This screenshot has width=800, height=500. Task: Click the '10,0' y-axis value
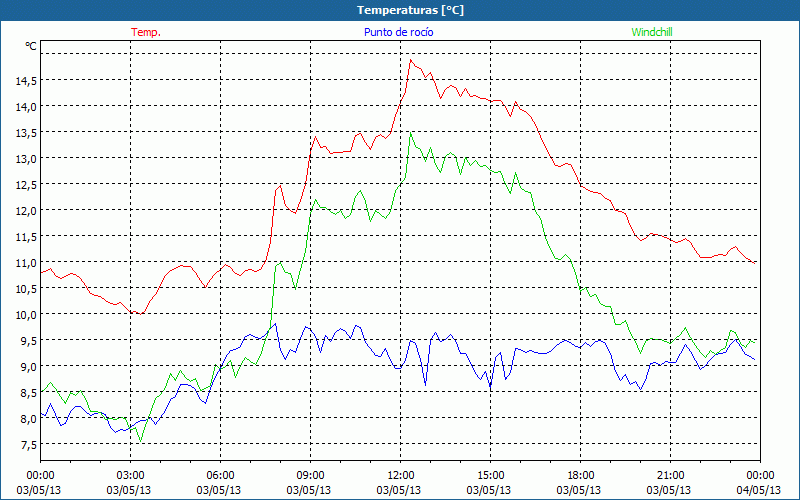click(x=26, y=314)
